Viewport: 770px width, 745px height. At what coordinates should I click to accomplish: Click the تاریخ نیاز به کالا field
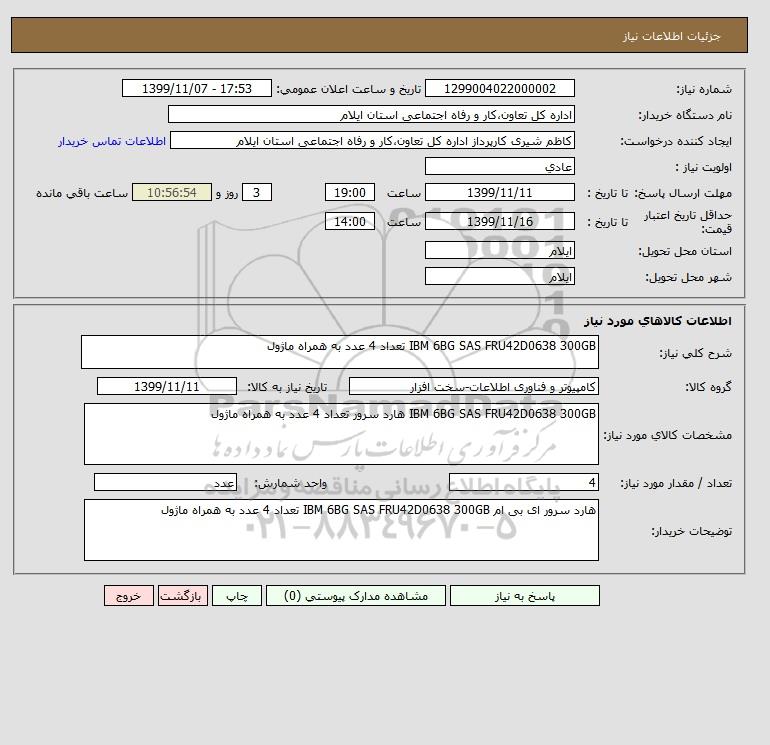click(167, 386)
